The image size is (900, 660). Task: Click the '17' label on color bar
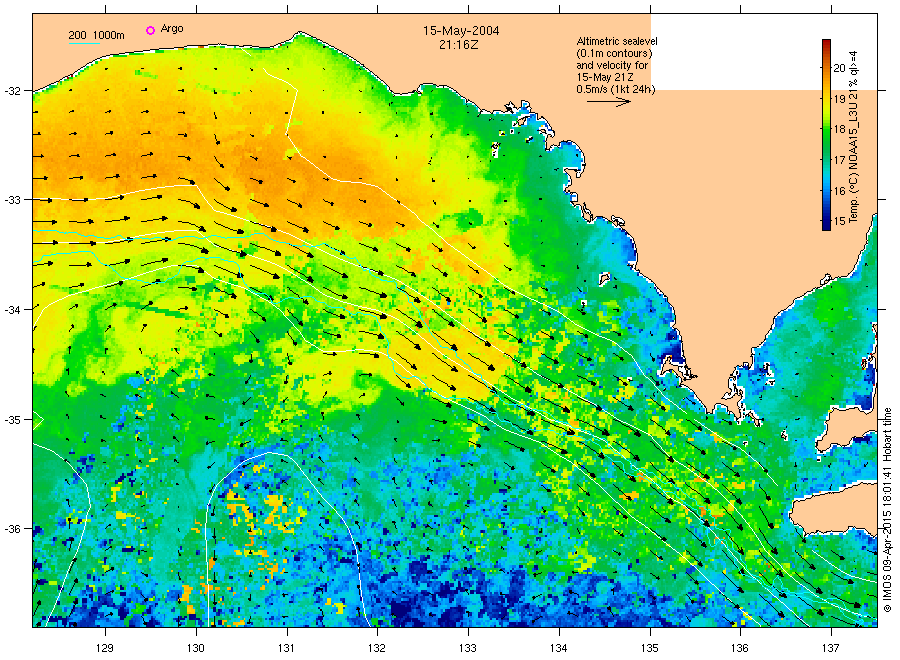tap(839, 160)
